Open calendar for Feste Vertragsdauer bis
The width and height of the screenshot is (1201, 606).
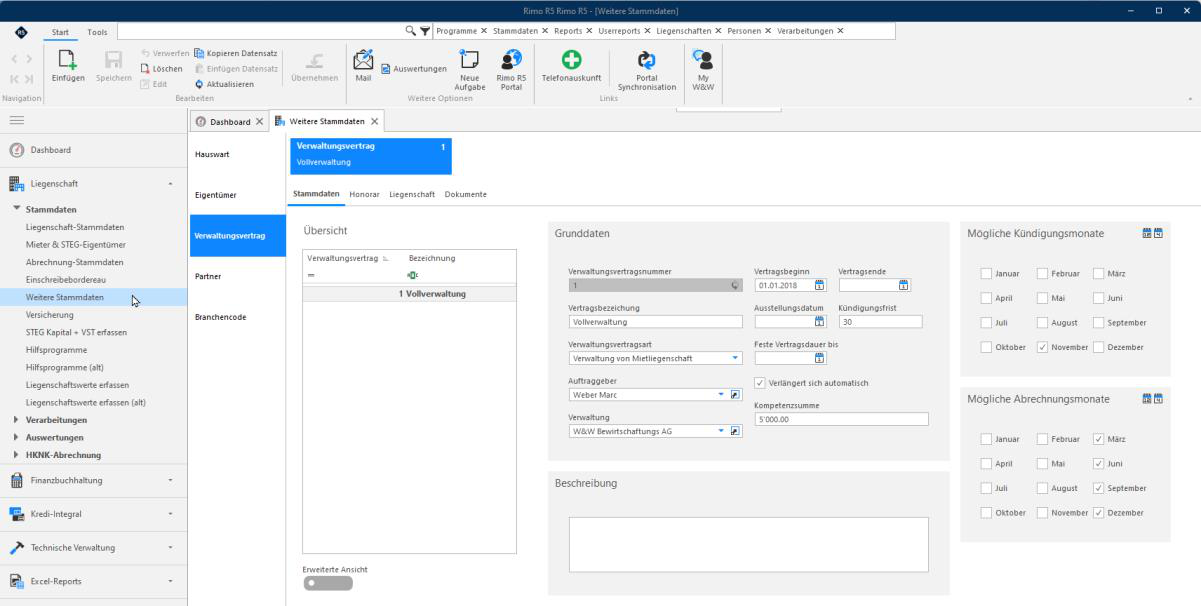point(819,358)
